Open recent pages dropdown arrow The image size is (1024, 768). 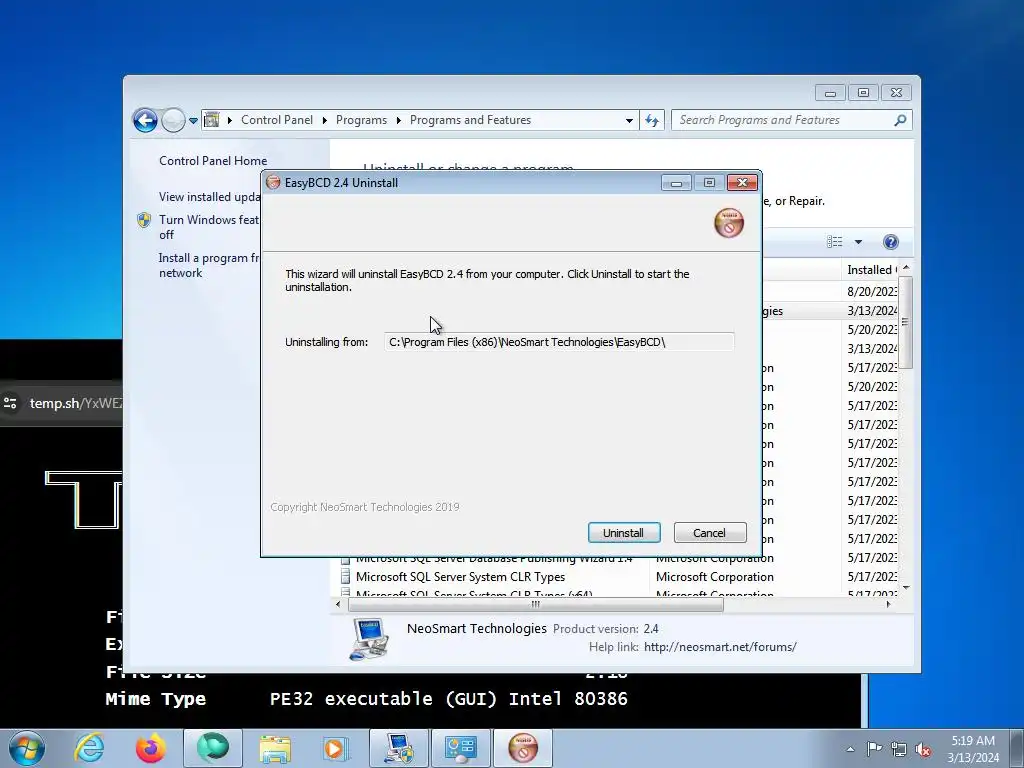click(193, 121)
